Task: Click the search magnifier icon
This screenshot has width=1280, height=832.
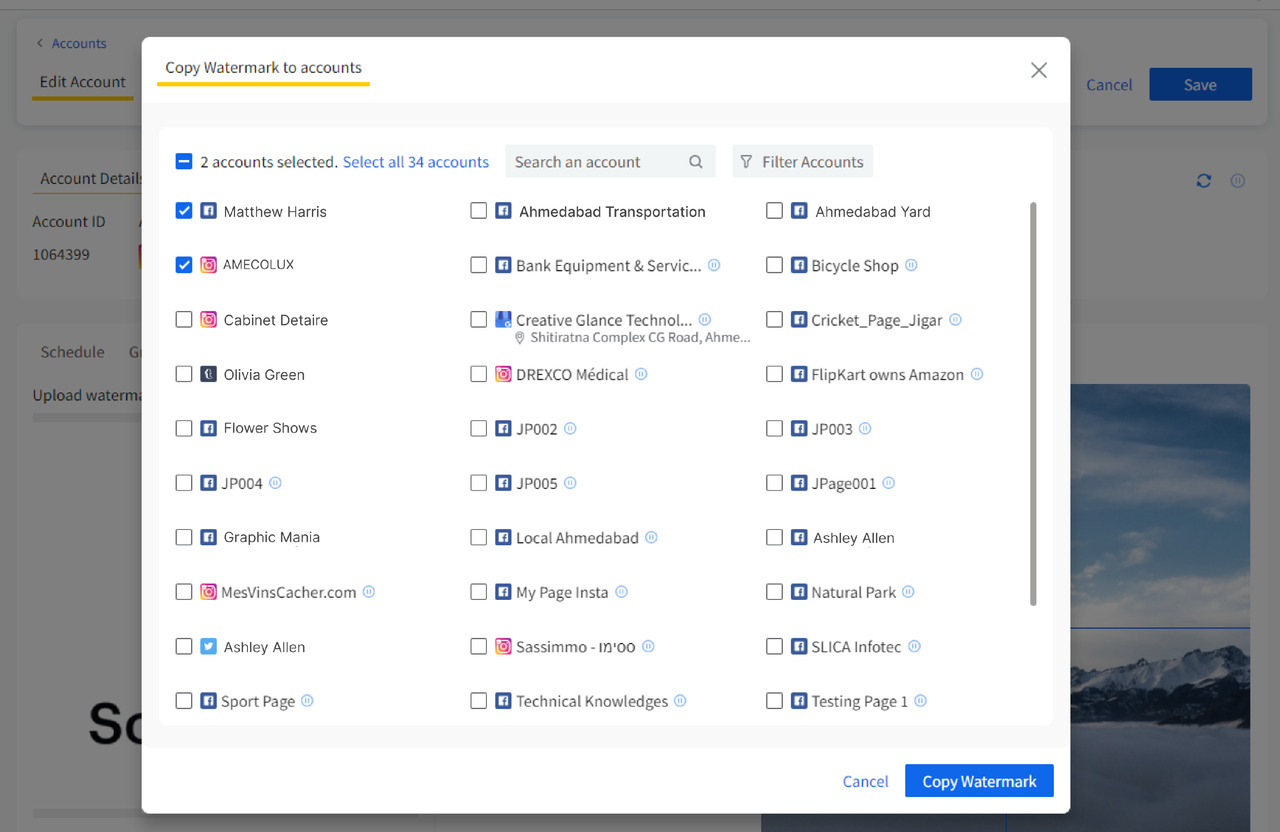Action: (x=696, y=162)
